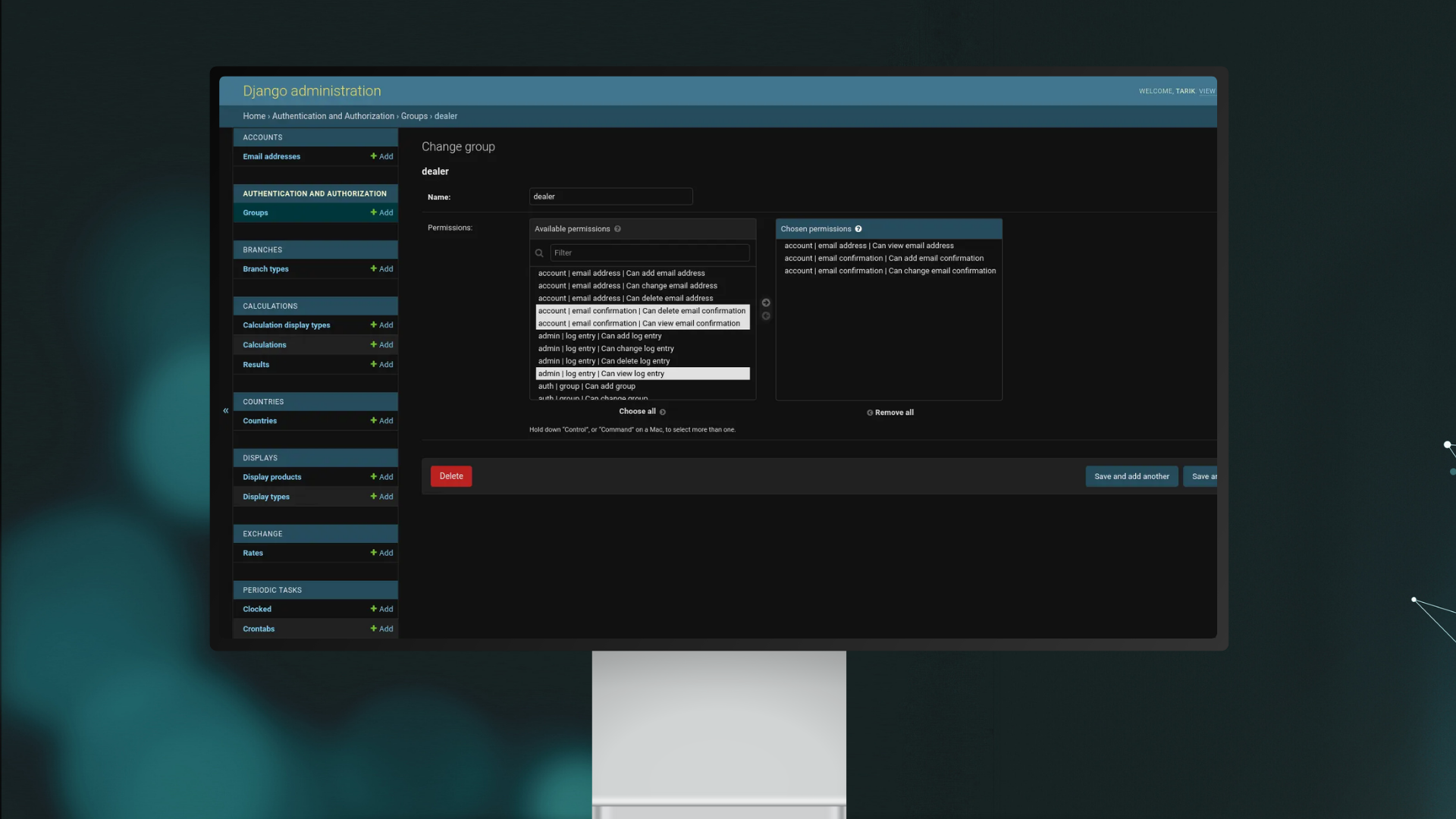Open the Periodic Tasks section header
Image resolution: width=1456 pixels, height=819 pixels.
point(272,589)
